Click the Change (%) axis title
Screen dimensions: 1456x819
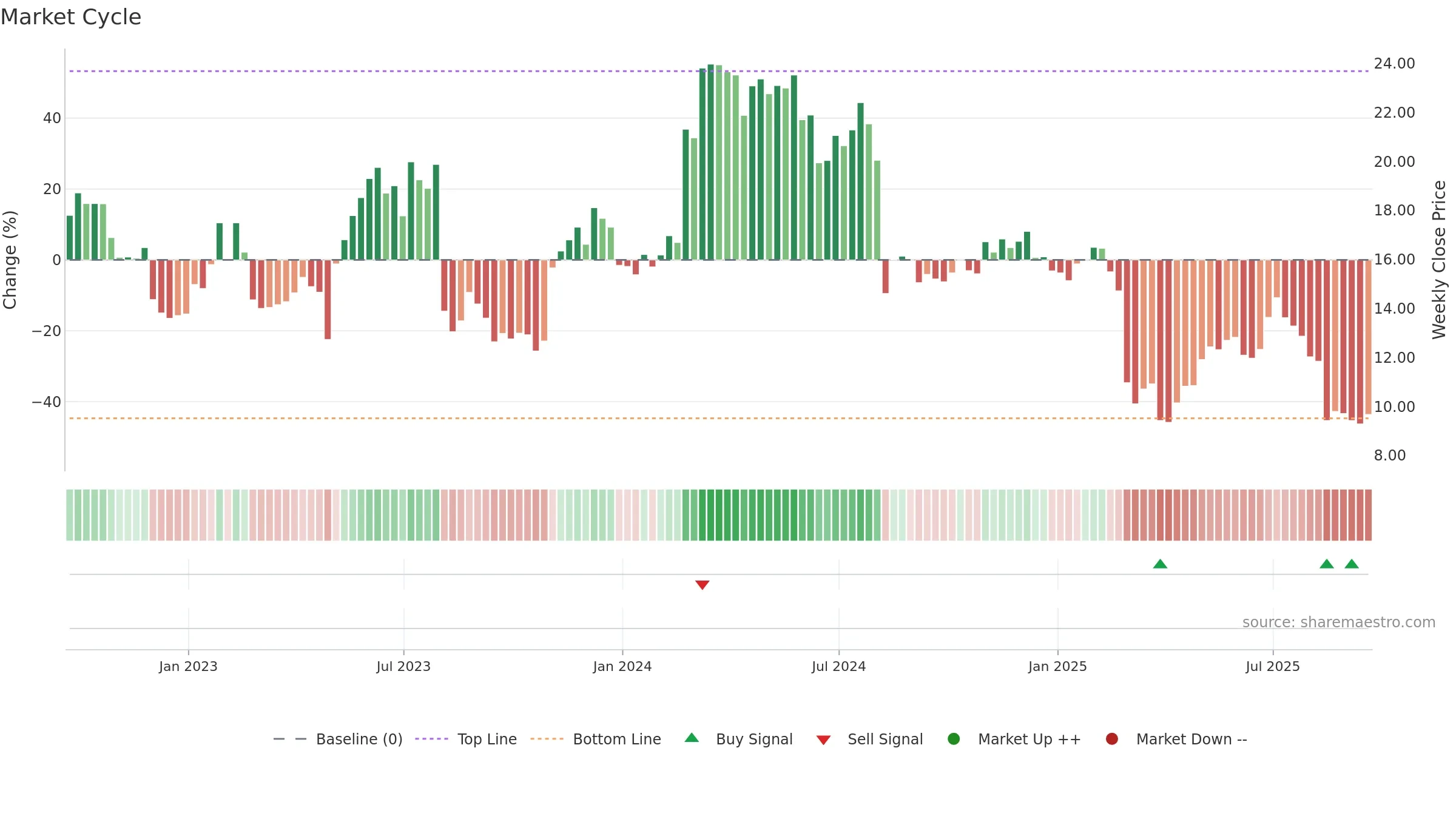pos(10,260)
